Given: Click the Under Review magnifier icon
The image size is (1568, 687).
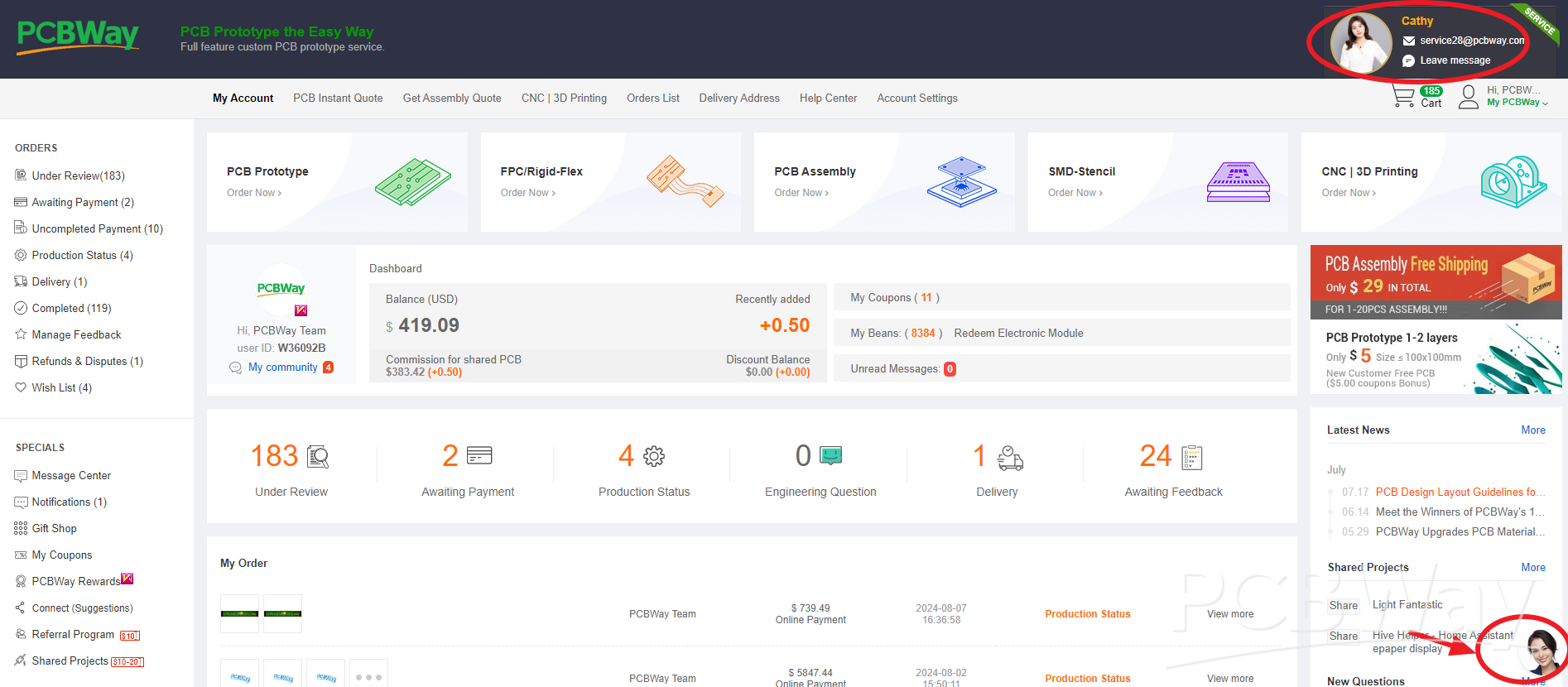Looking at the screenshot, I should [318, 456].
